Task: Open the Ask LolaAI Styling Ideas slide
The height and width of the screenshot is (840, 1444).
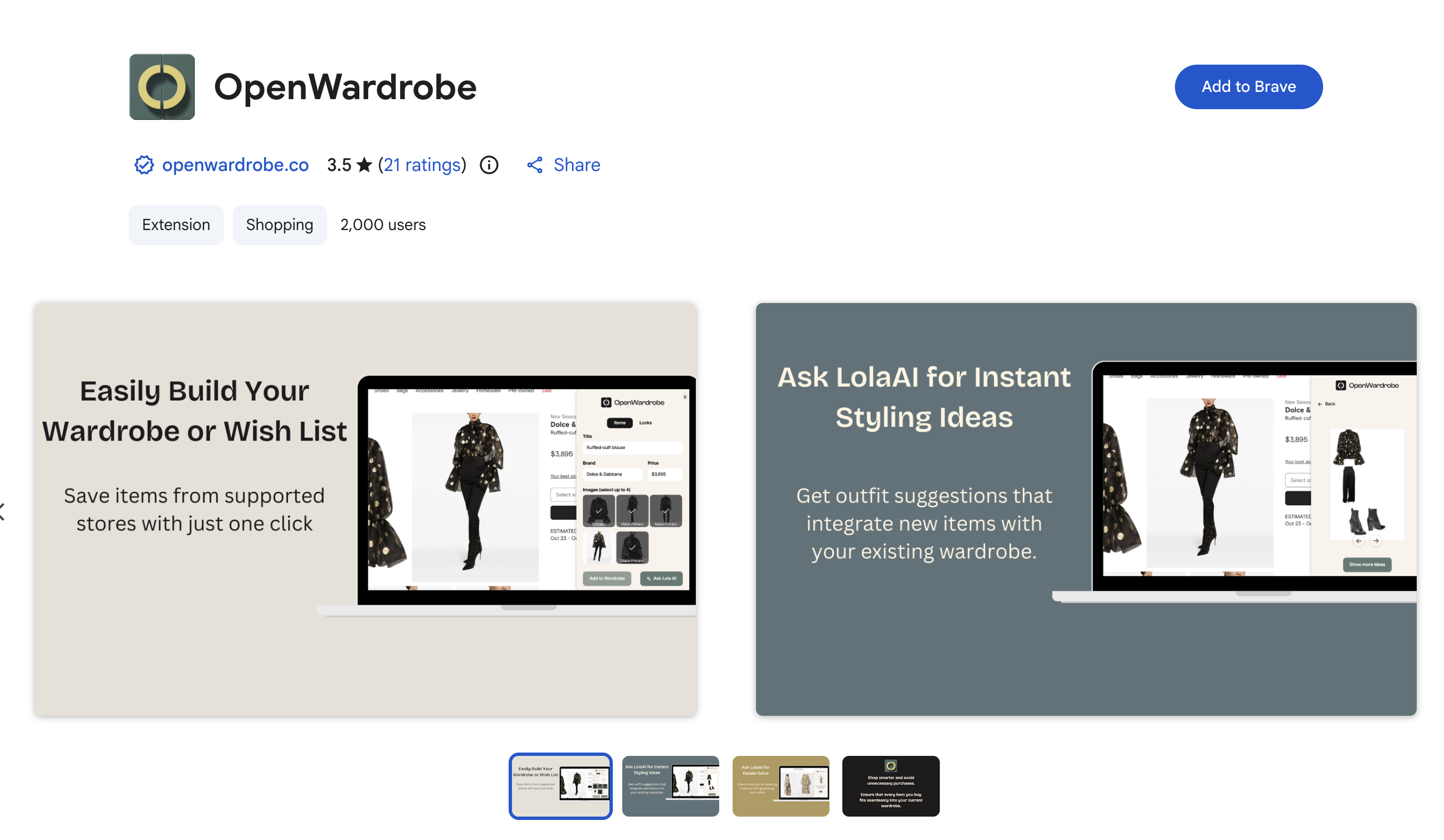Action: [1085, 509]
